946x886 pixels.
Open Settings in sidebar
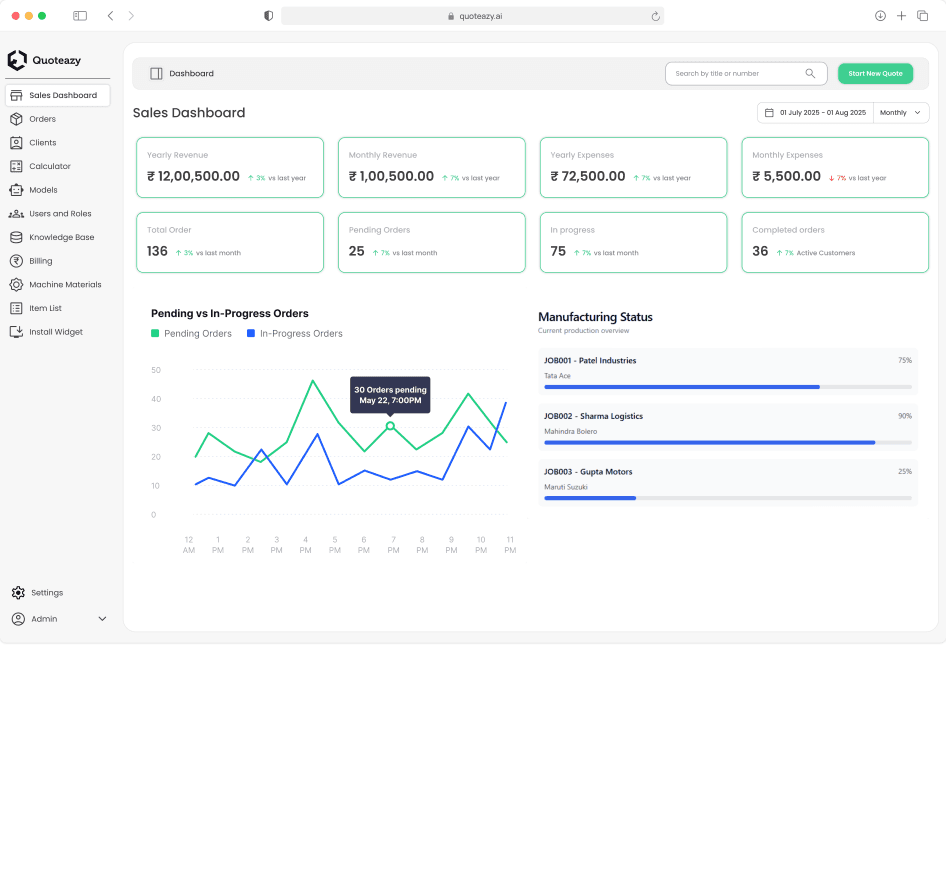pos(46,593)
